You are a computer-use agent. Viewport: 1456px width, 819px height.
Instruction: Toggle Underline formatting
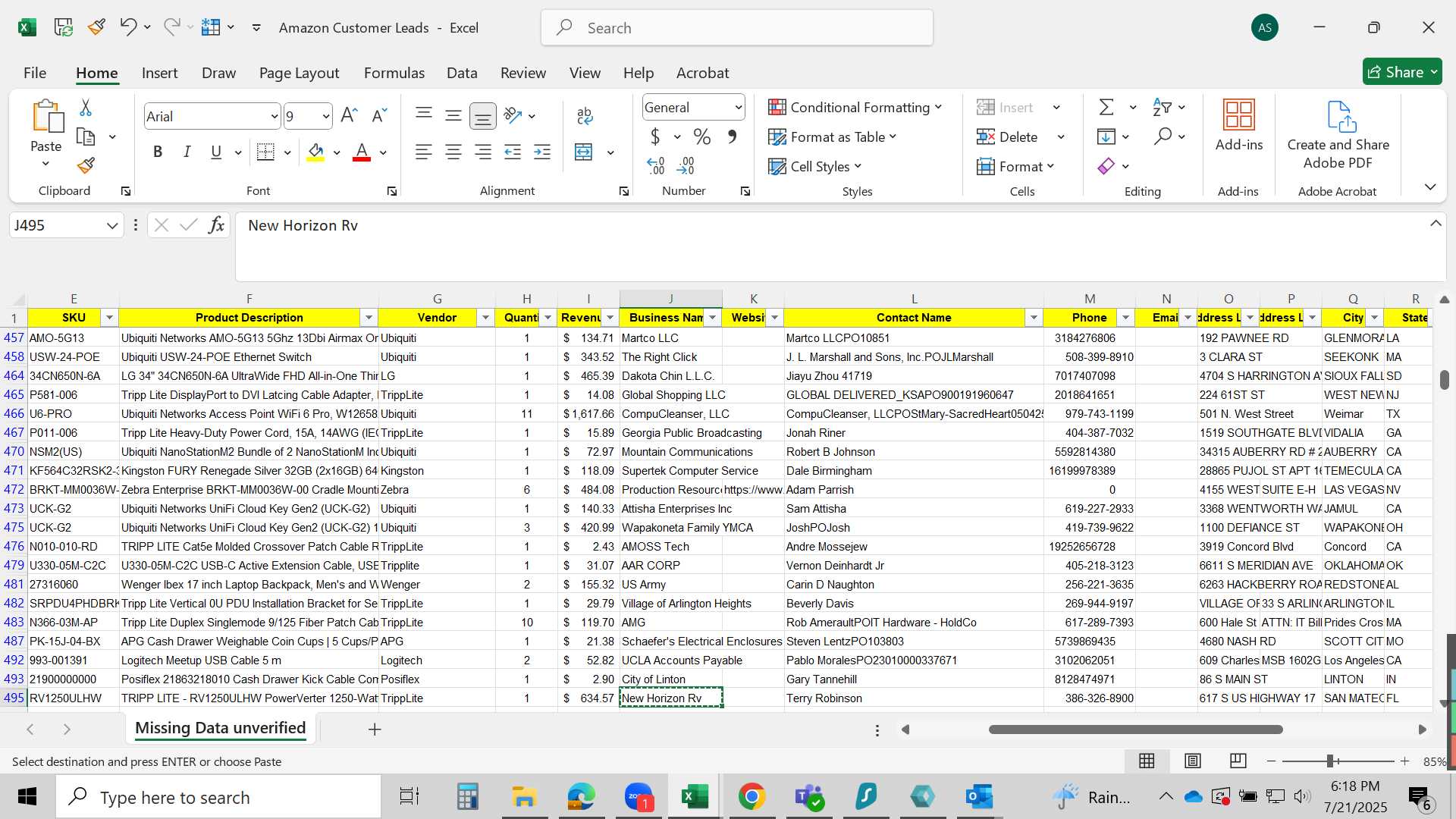click(216, 152)
